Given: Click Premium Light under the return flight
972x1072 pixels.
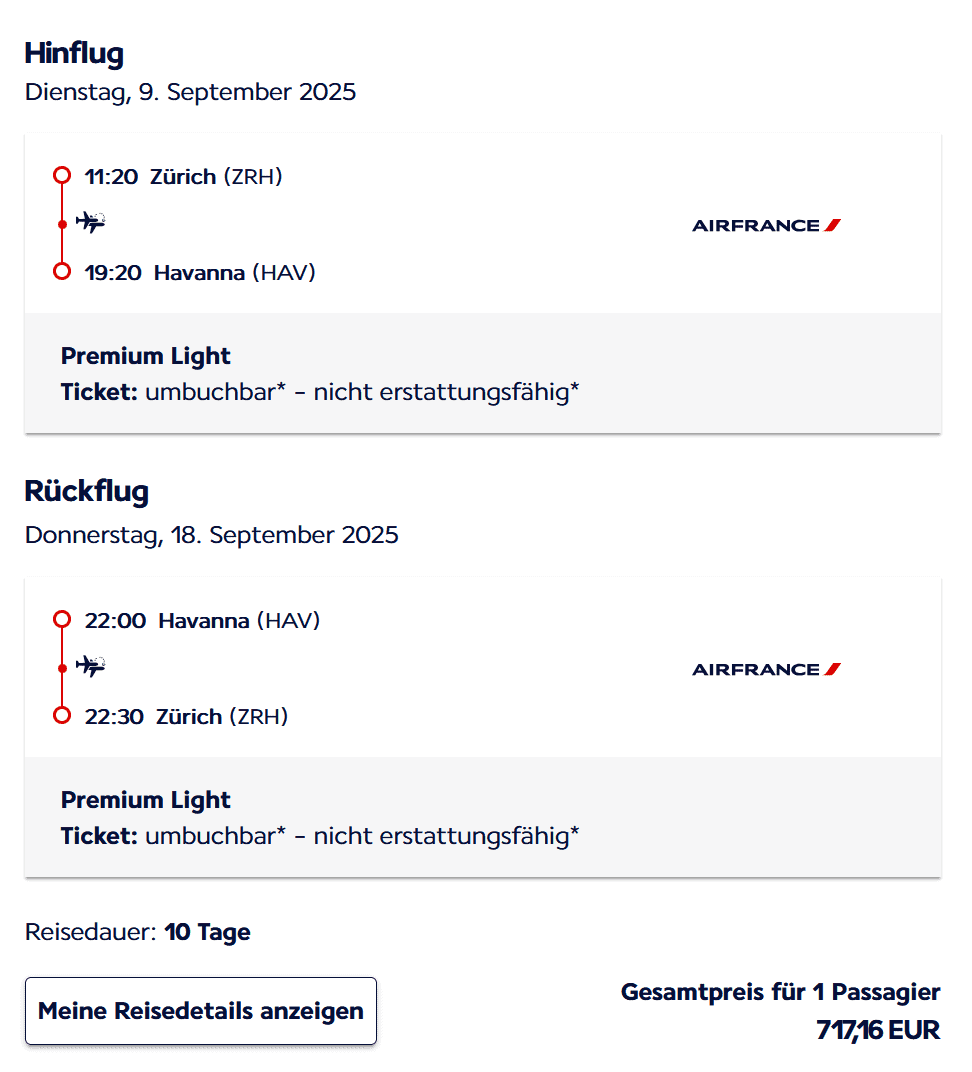Looking at the screenshot, I should 146,800.
